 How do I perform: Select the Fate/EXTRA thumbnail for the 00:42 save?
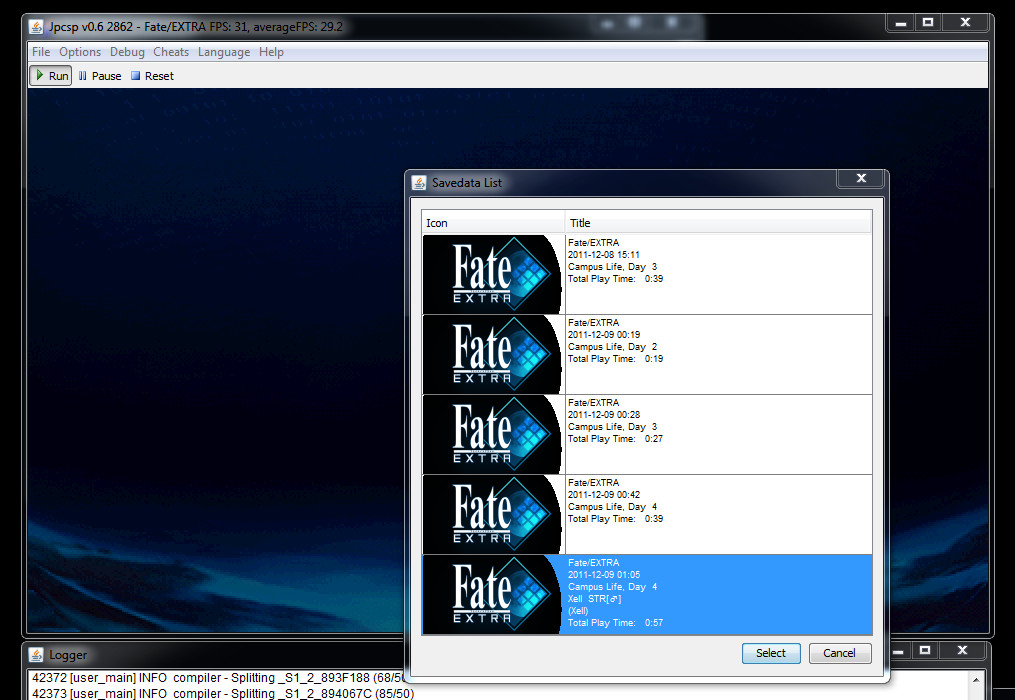pos(493,515)
